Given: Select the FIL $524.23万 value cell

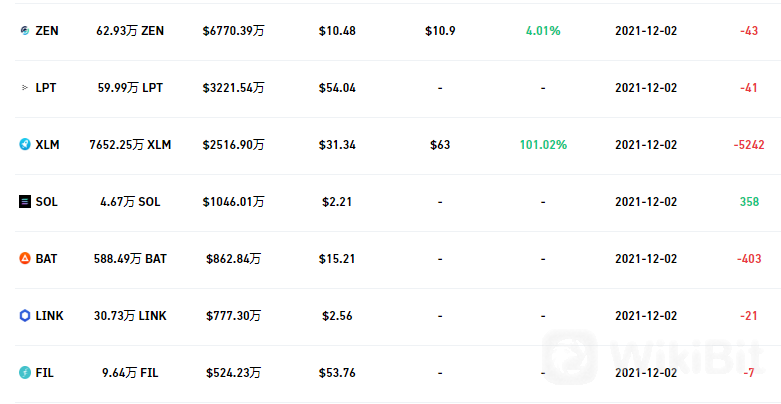Looking at the screenshot, I should coord(234,373).
